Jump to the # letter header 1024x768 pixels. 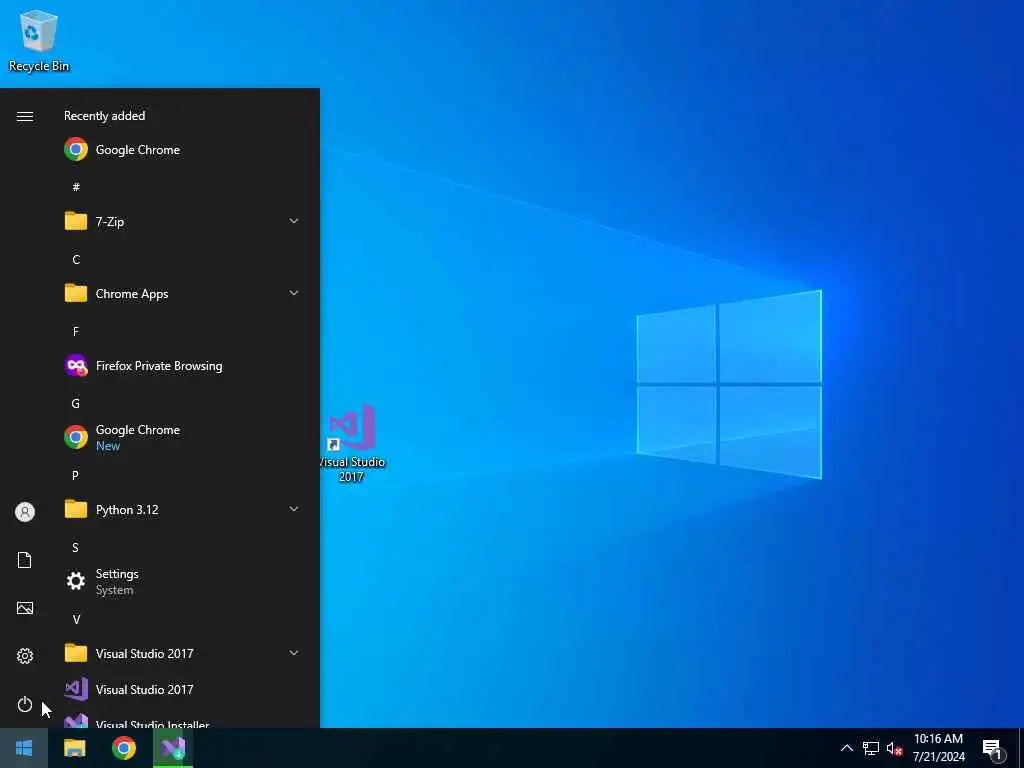(76, 187)
